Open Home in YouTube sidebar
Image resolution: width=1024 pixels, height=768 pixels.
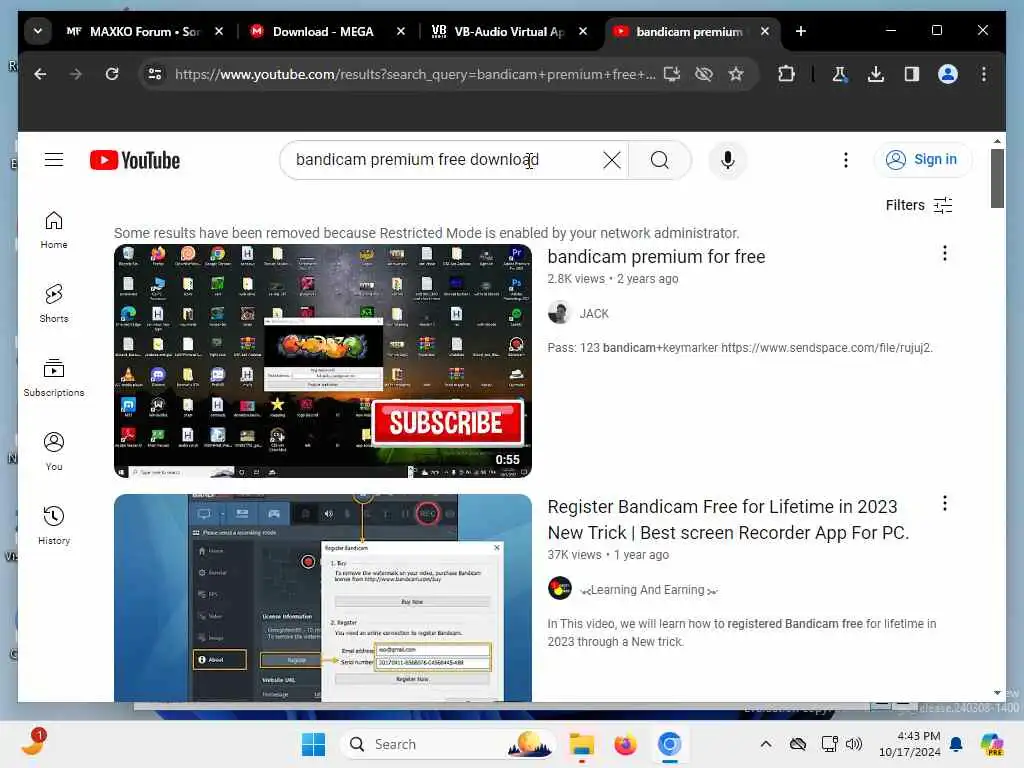54,230
